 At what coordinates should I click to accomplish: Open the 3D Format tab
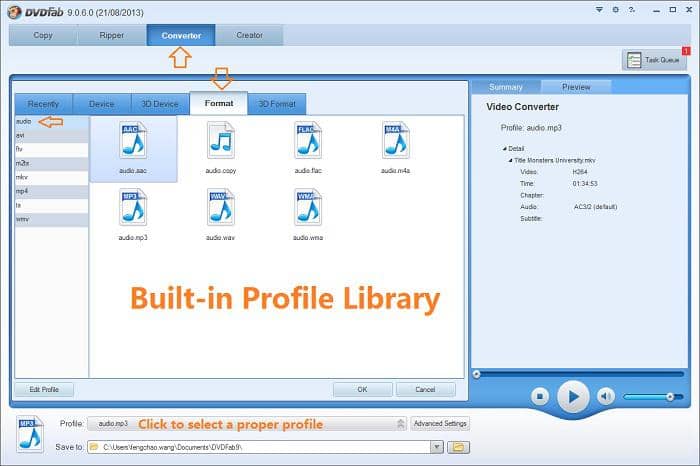[x=277, y=103]
